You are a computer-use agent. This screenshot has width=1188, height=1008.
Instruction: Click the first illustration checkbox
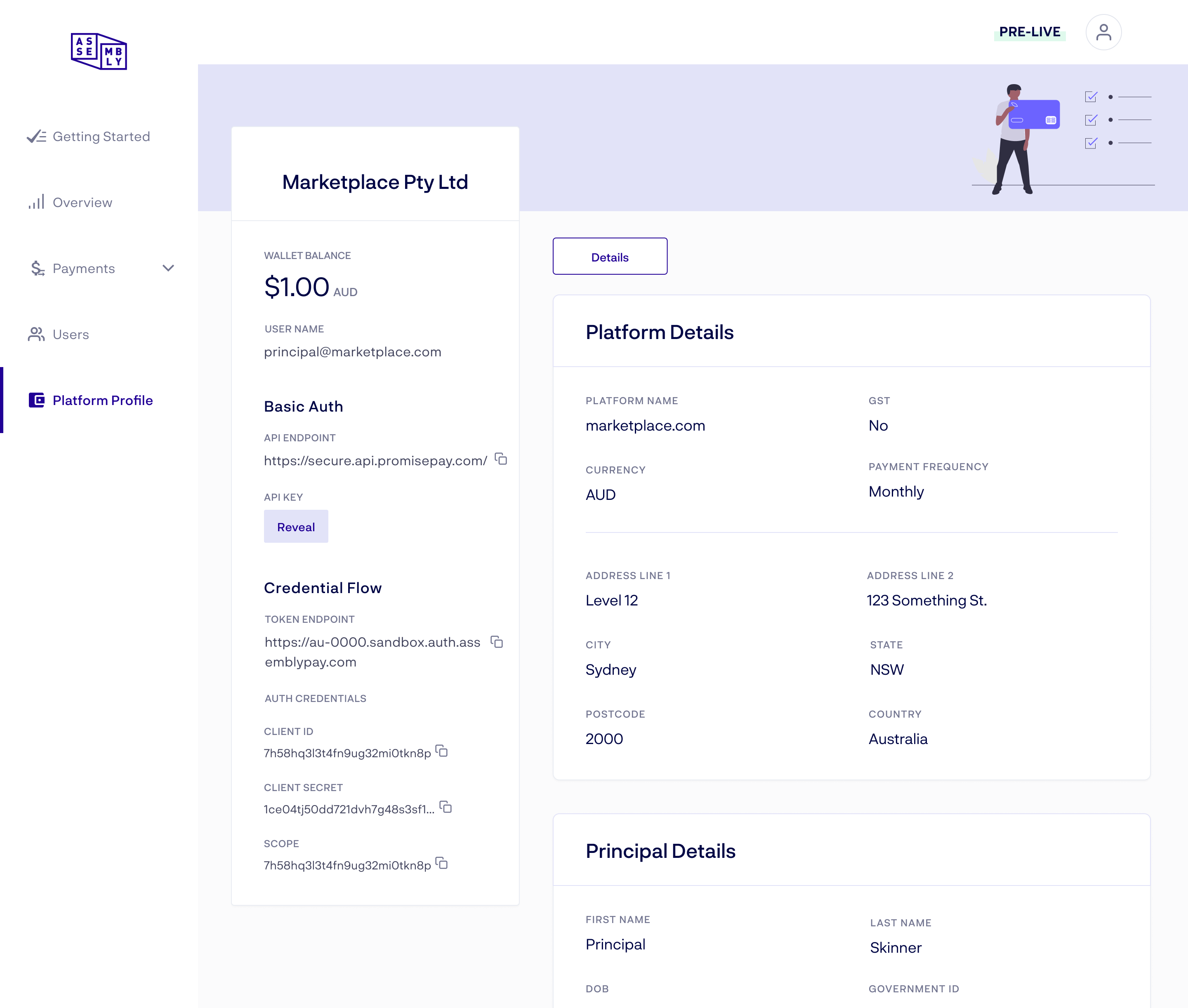click(x=1091, y=97)
